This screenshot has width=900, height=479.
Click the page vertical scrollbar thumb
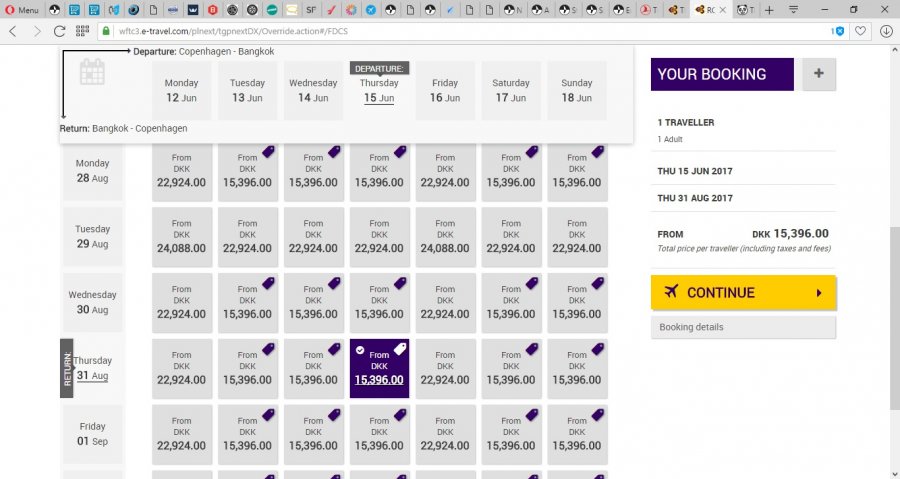pos(894,318)
